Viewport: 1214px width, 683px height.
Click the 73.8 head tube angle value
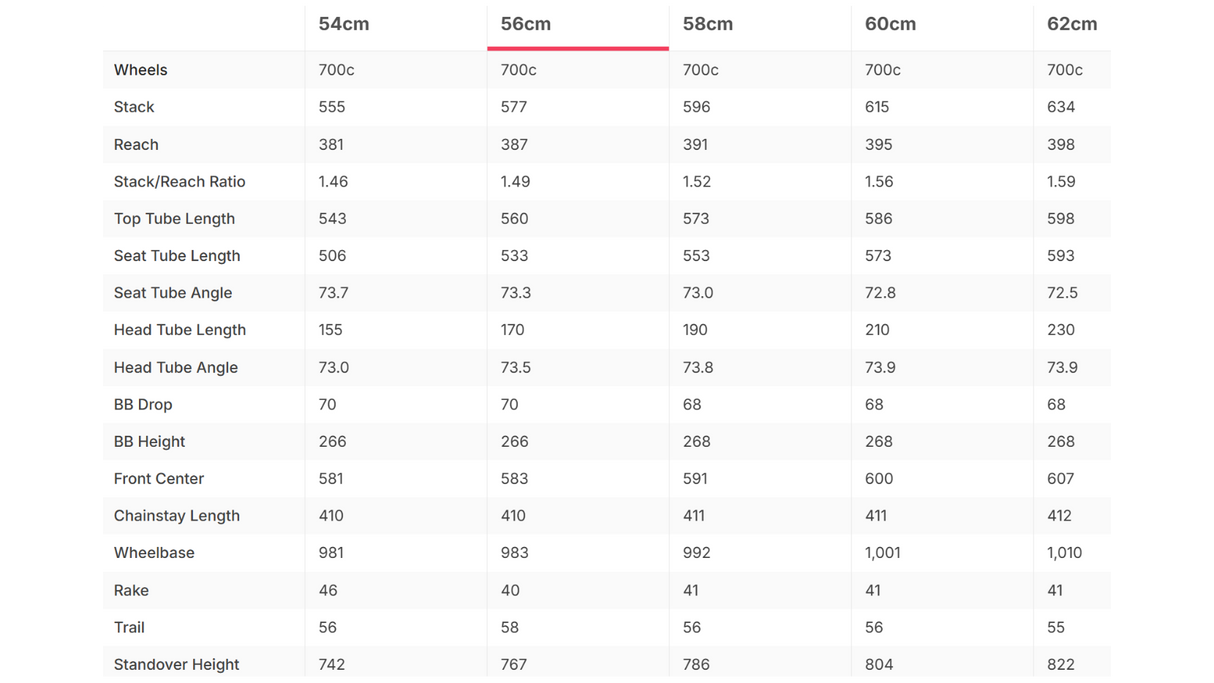pos(698,367)
